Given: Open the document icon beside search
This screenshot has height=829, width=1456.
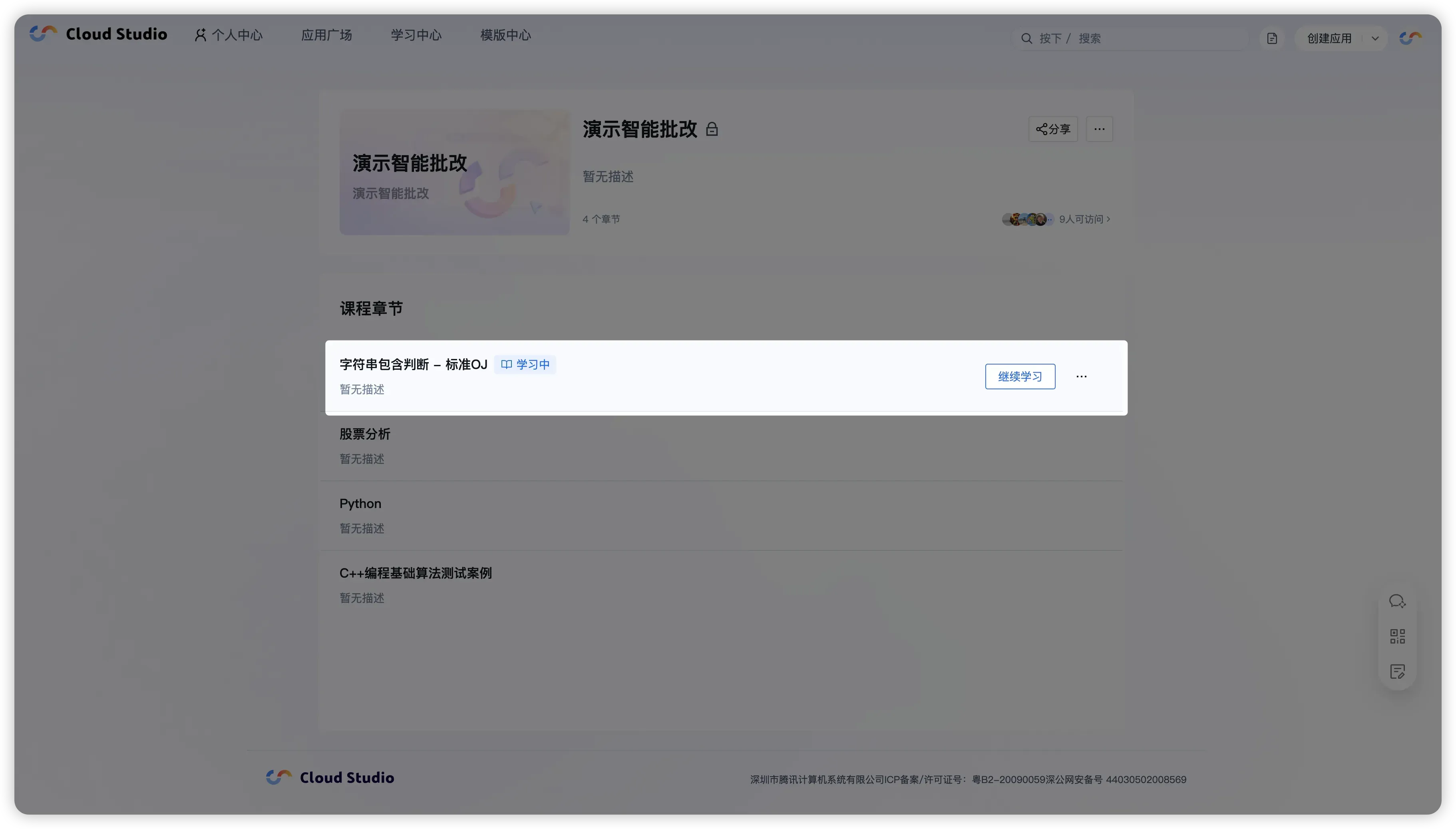Looking at the screenshot, I should (1272, 39).
